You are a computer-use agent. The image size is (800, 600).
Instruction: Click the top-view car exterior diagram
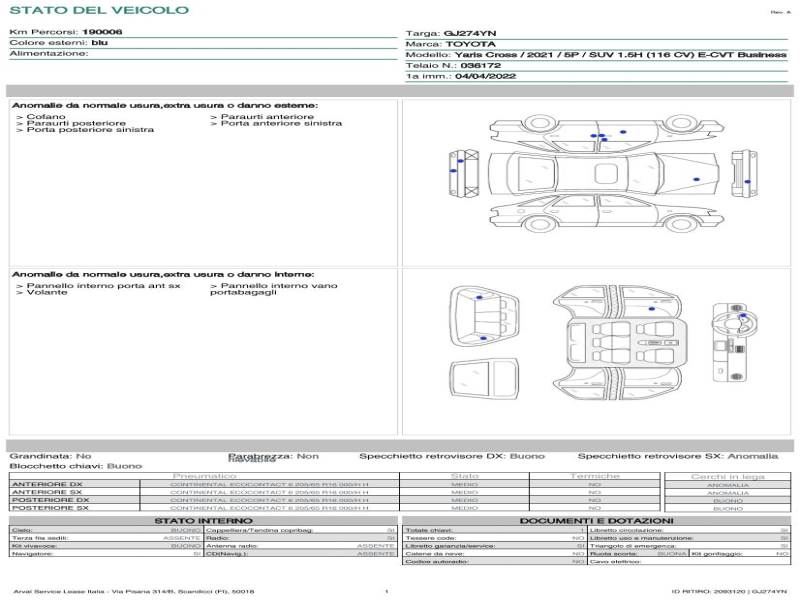[x=604, y=173]
